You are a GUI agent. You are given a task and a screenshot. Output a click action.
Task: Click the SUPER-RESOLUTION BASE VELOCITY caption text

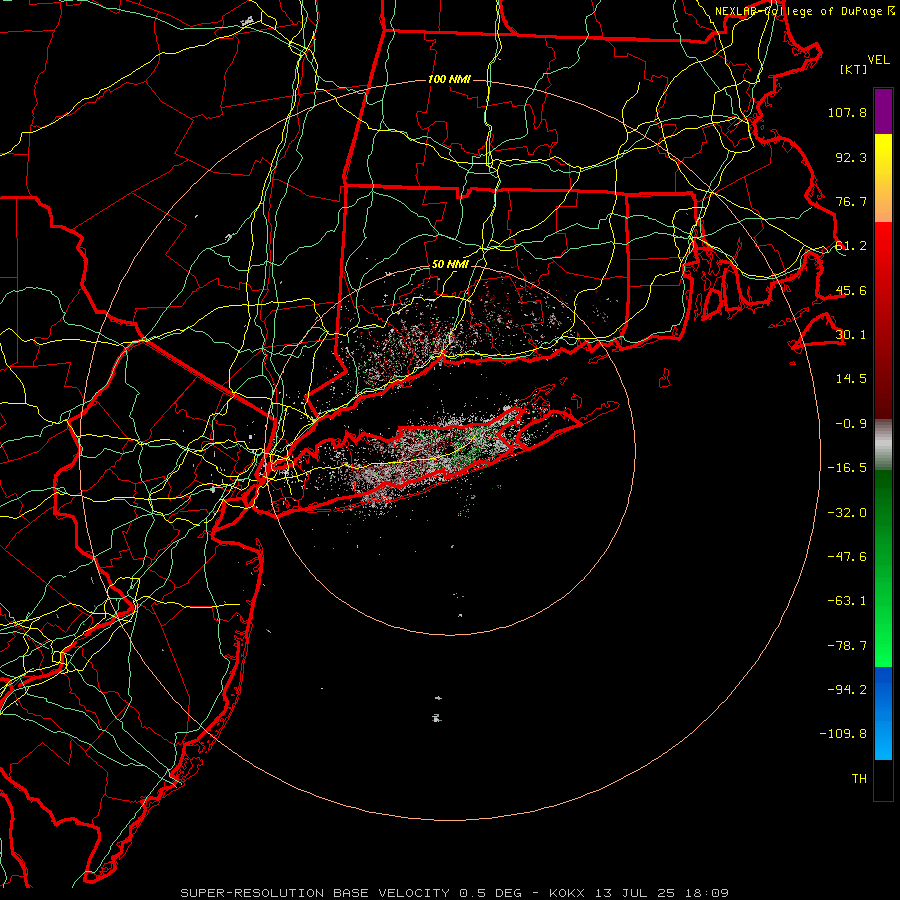[x=315, y=893]
